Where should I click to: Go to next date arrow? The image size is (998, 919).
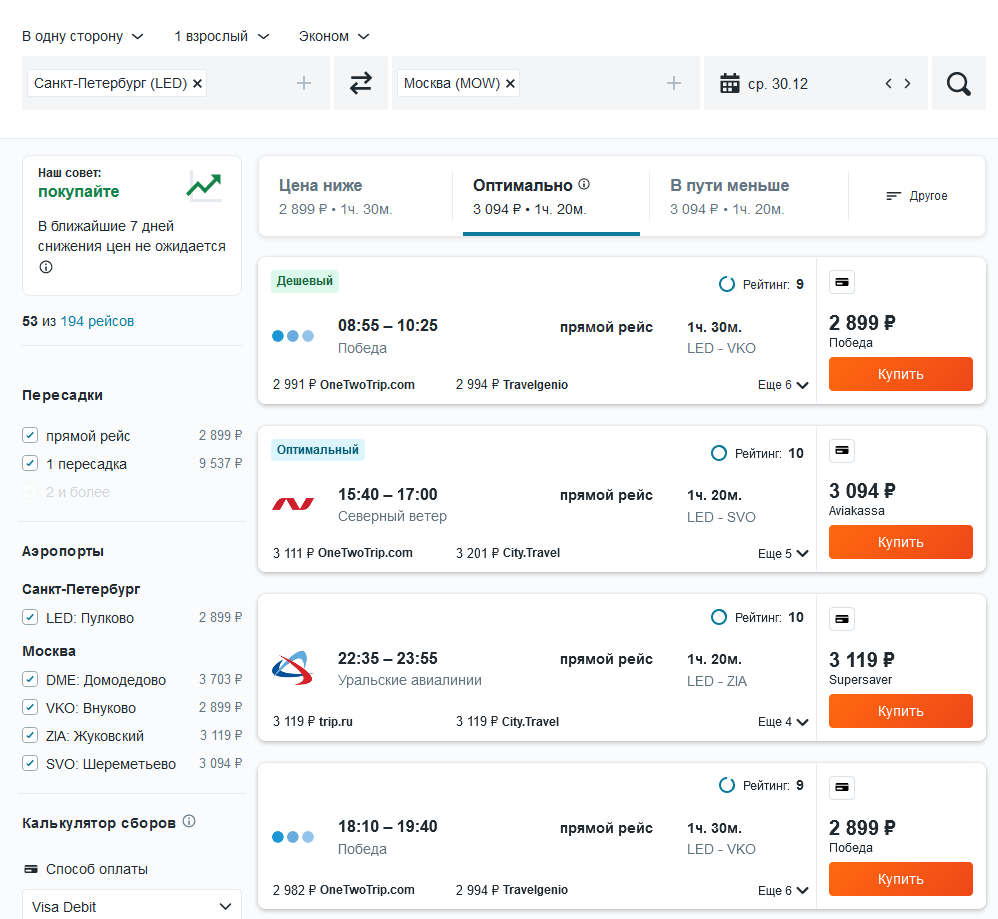point(907,83)
